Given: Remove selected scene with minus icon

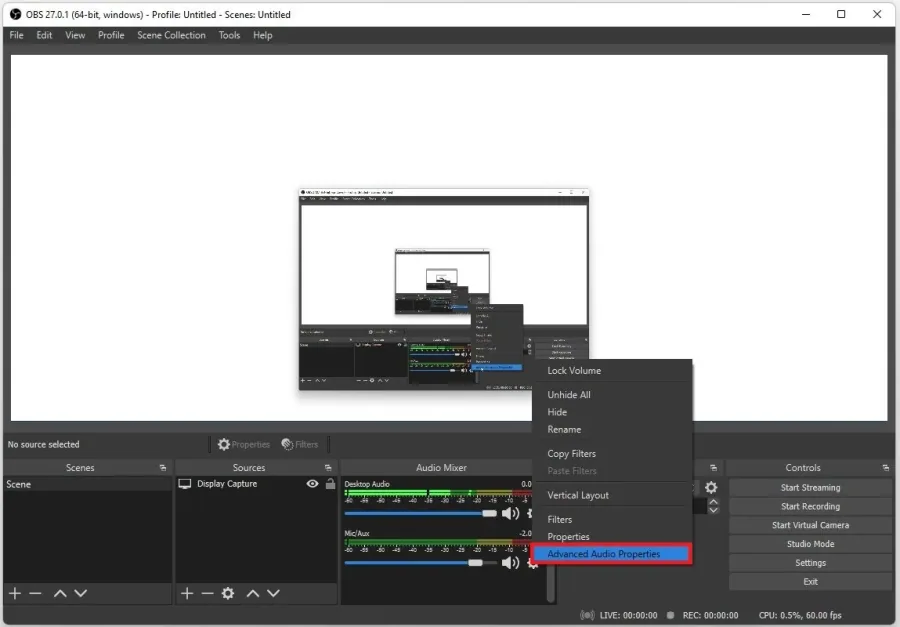Looking at the screenshot, I should click(x=36, y=593).
